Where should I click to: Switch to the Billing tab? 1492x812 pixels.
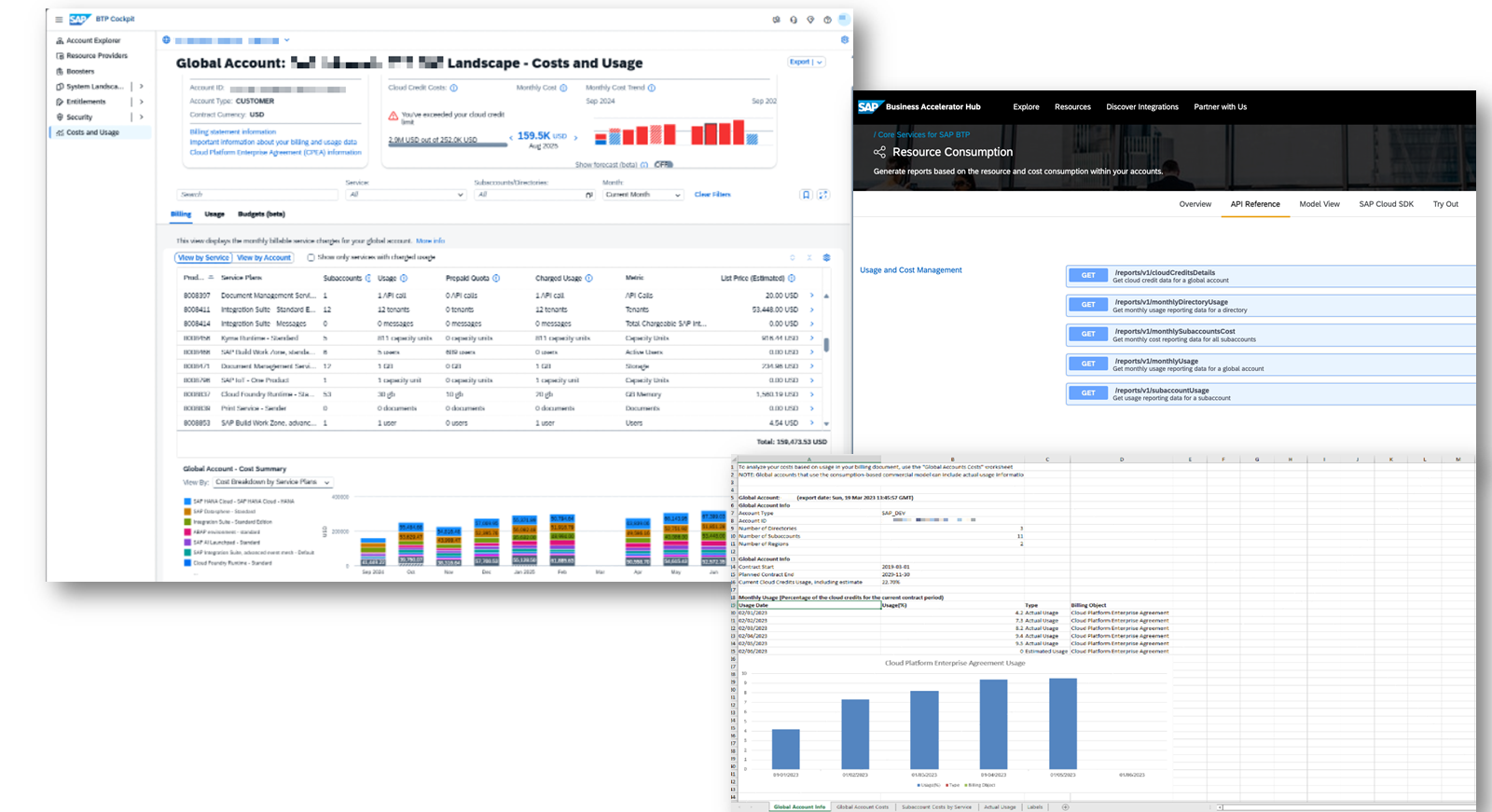click(x=181, y=214)
